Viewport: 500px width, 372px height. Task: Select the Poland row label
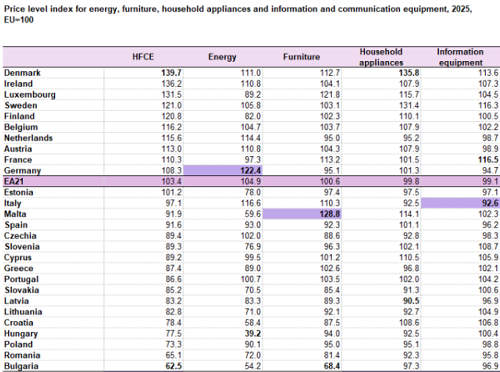click(x=18, y=344)
